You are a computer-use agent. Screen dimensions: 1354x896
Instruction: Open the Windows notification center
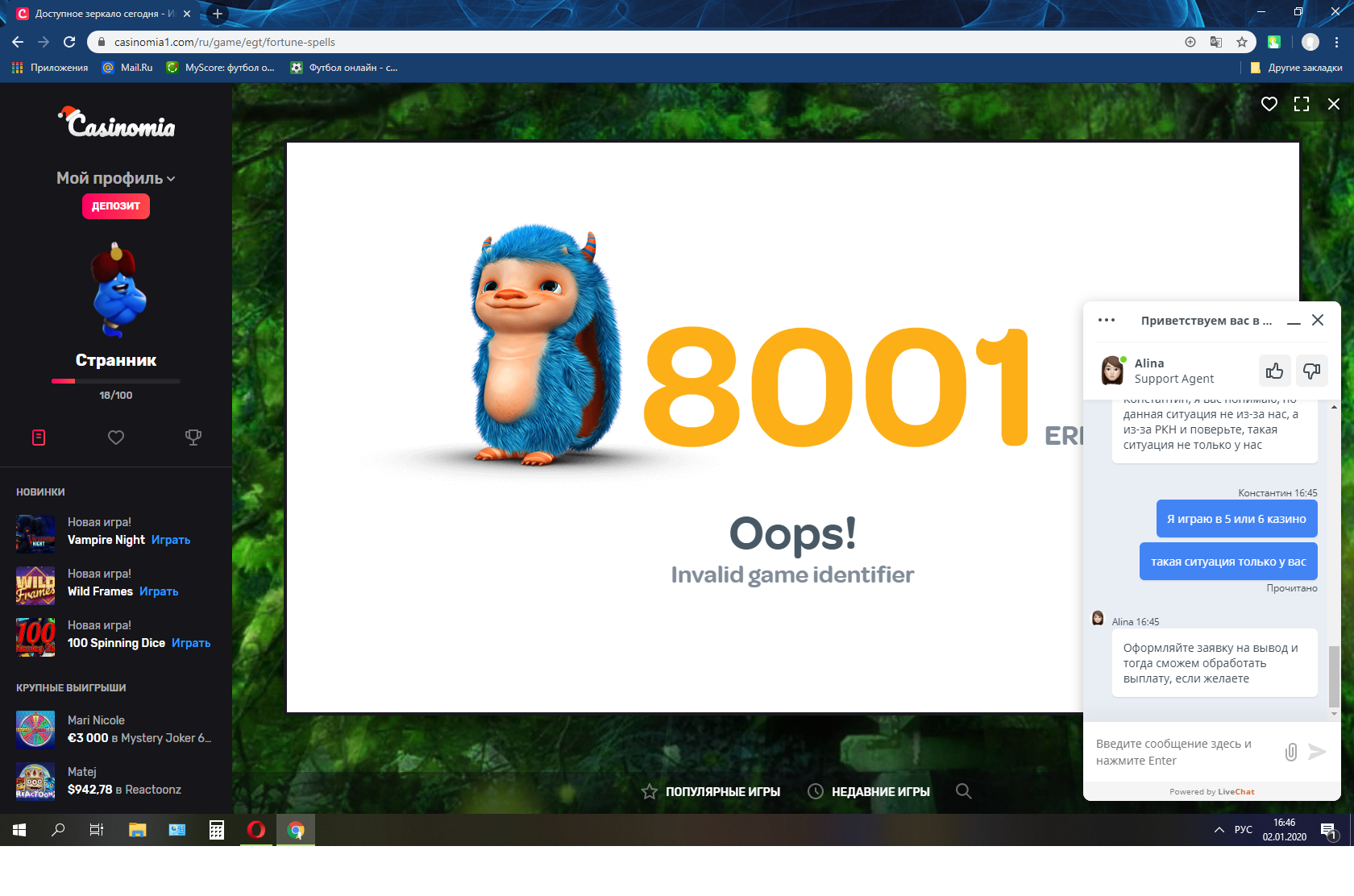tap(1328, 830)
